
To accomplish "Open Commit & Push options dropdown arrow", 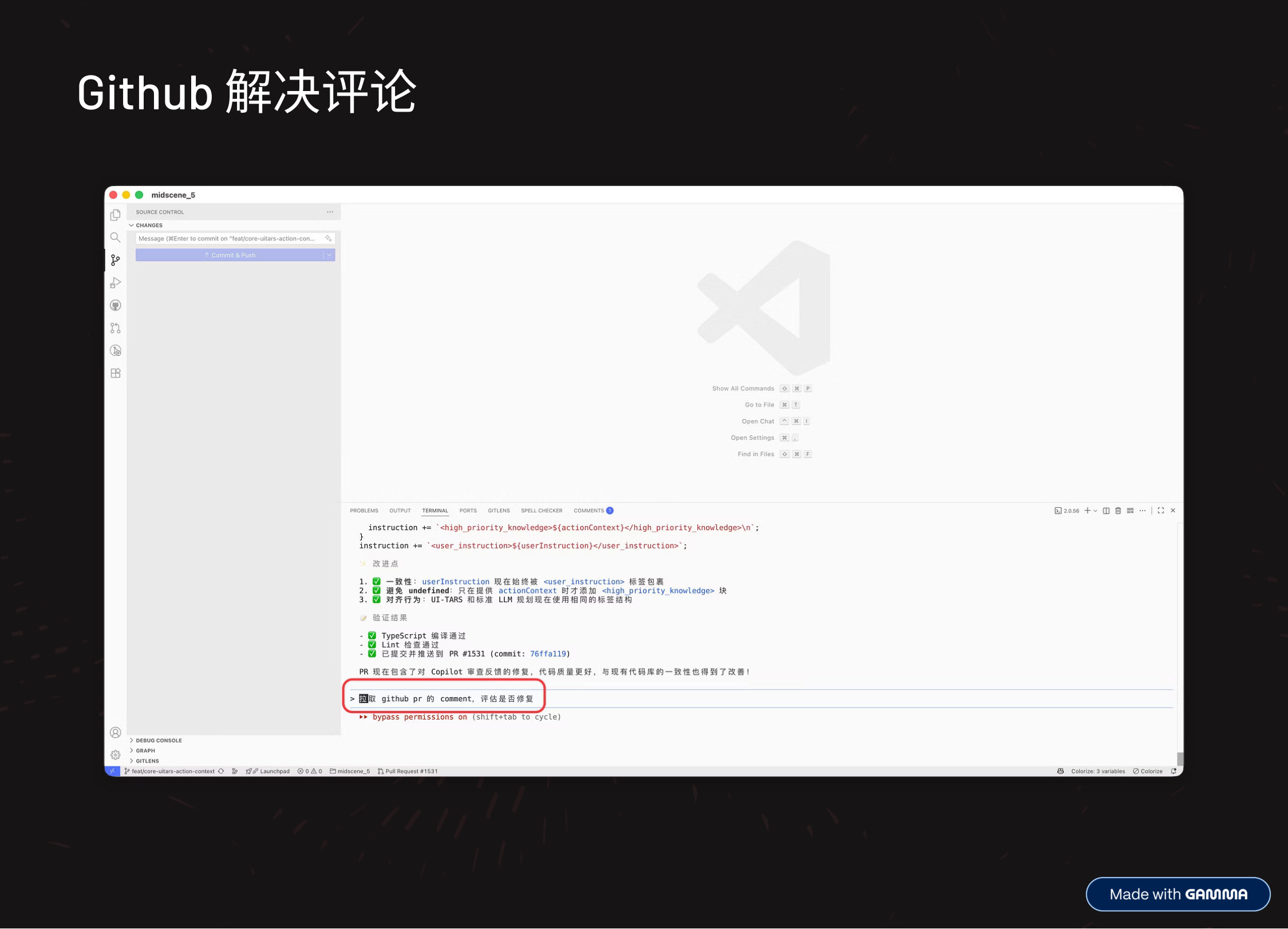I will pos(329,255).
